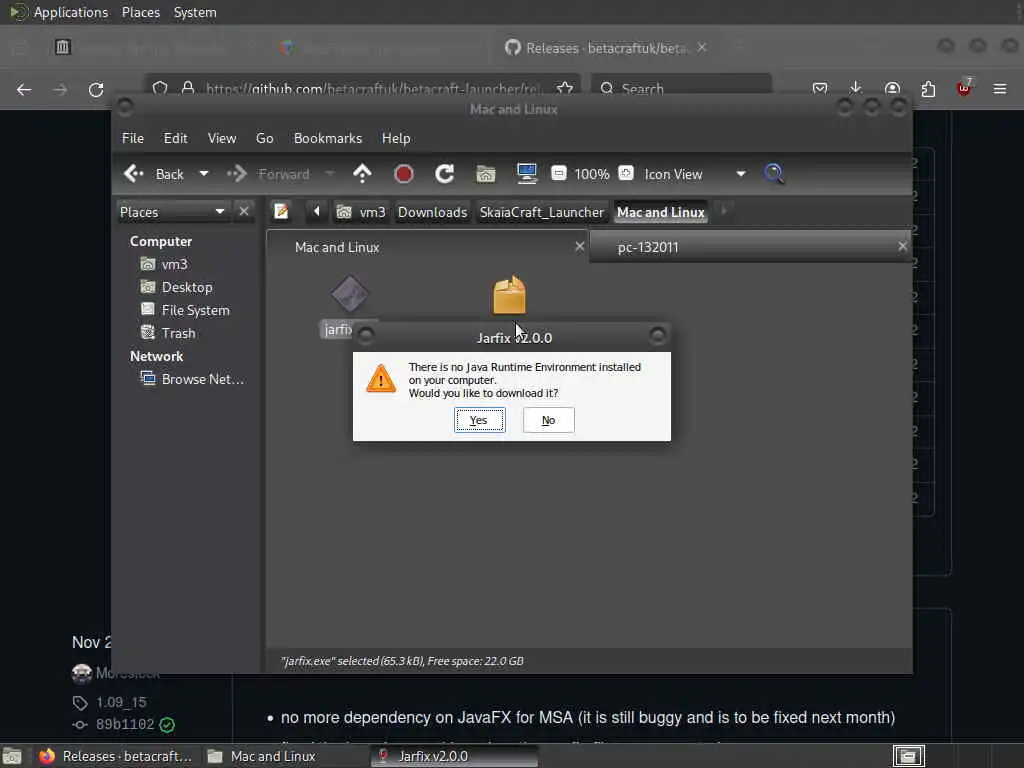This screenshot has height=768, width=1024.
Task: Switch to Jarfix v2.0.0 taskbar item
Action: 455,756
